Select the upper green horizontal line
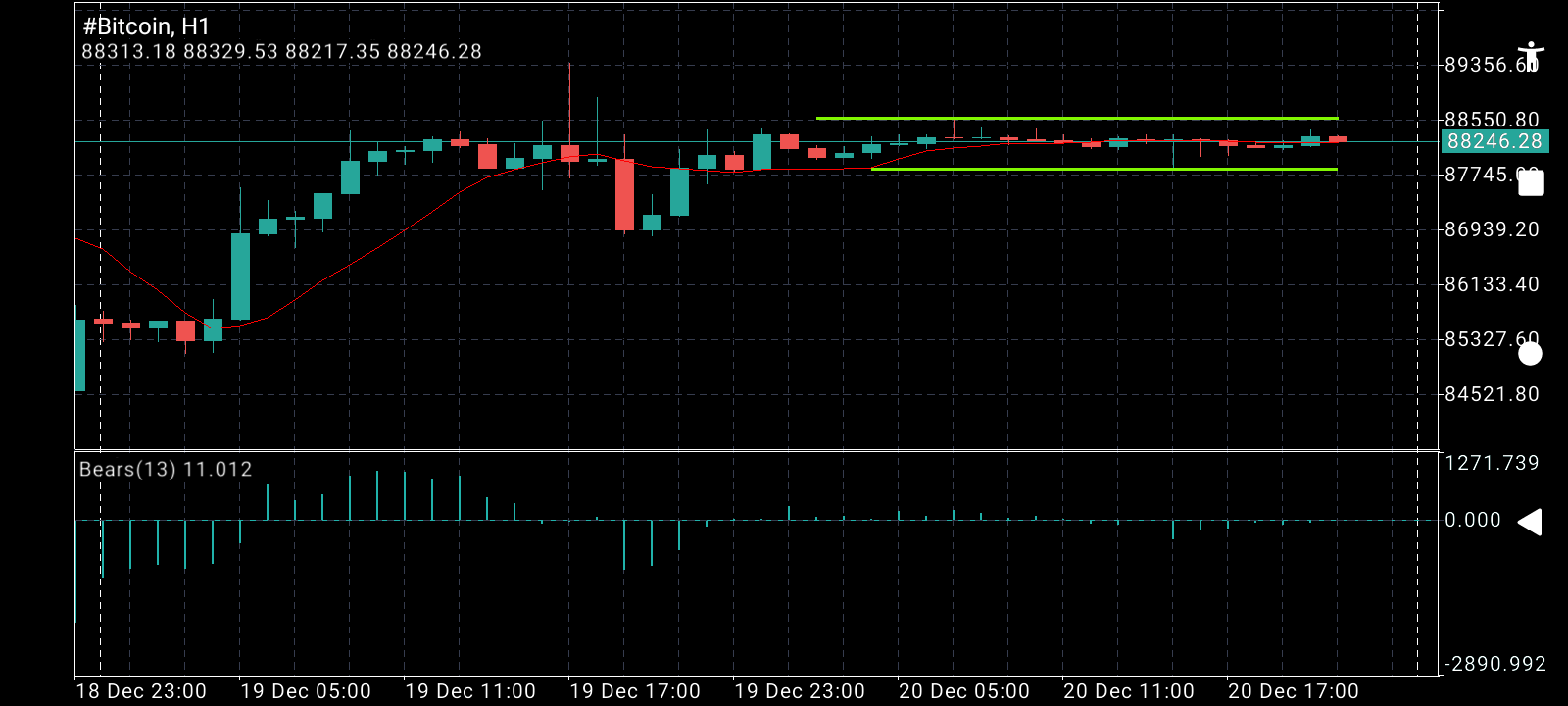 click(1077, 118)
